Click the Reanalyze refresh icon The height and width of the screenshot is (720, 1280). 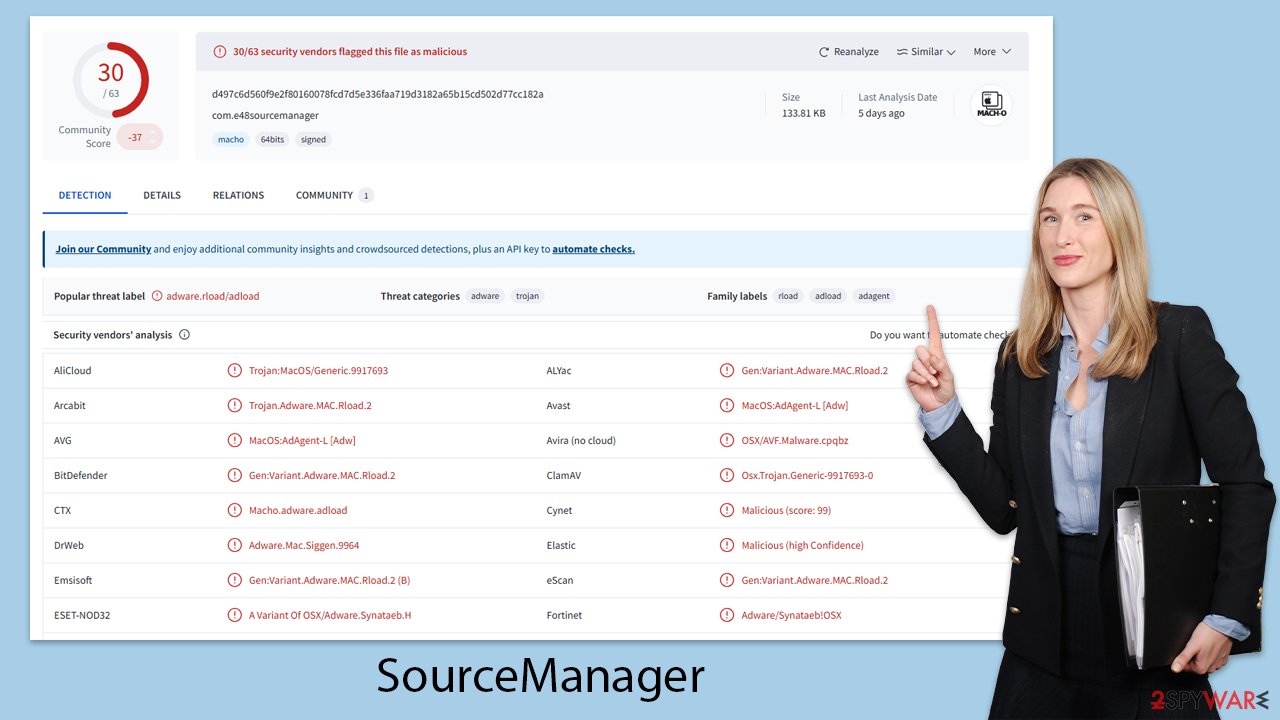[824, 52]
